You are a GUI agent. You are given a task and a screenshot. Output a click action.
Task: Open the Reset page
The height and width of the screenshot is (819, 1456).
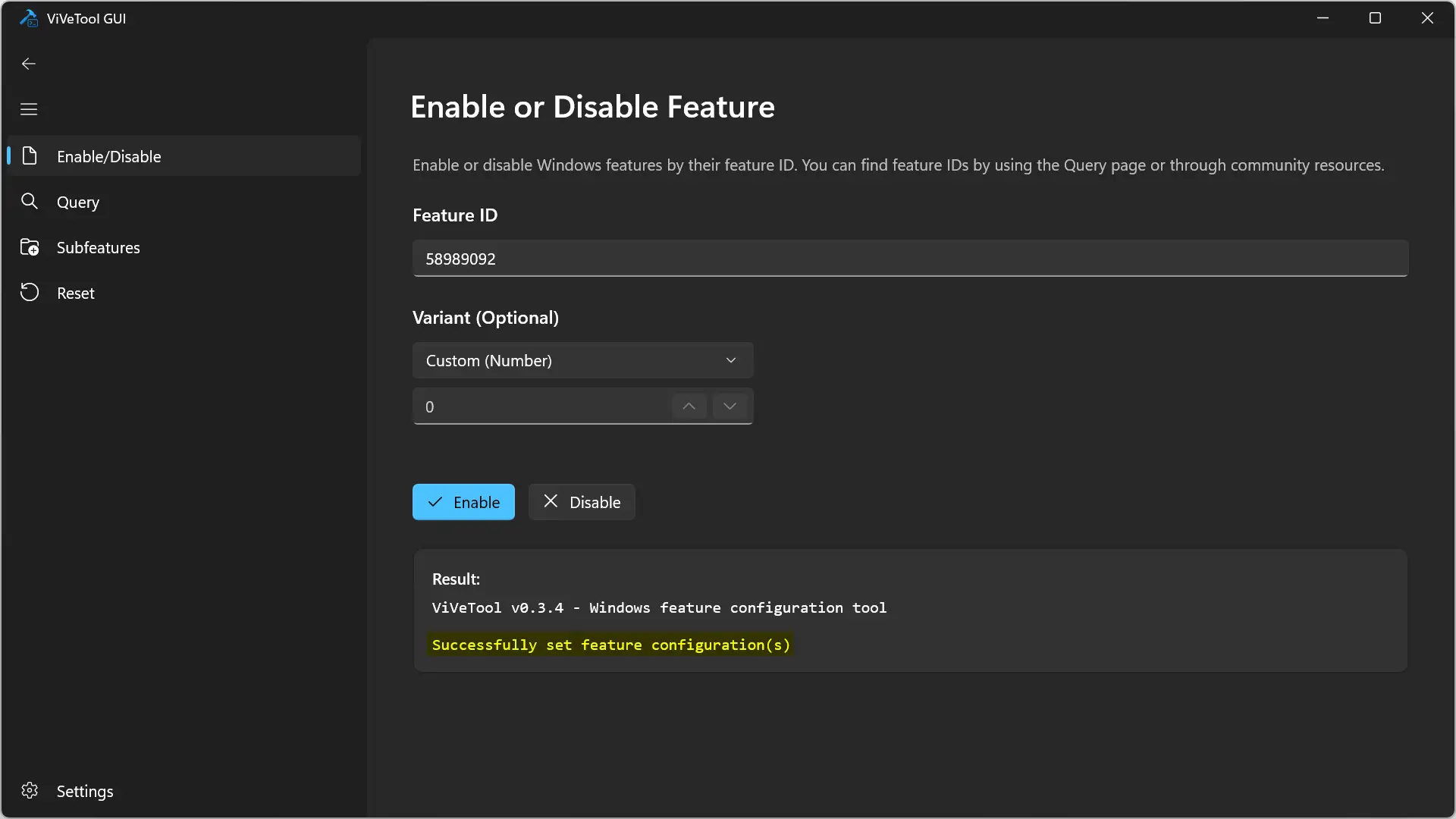184,293
